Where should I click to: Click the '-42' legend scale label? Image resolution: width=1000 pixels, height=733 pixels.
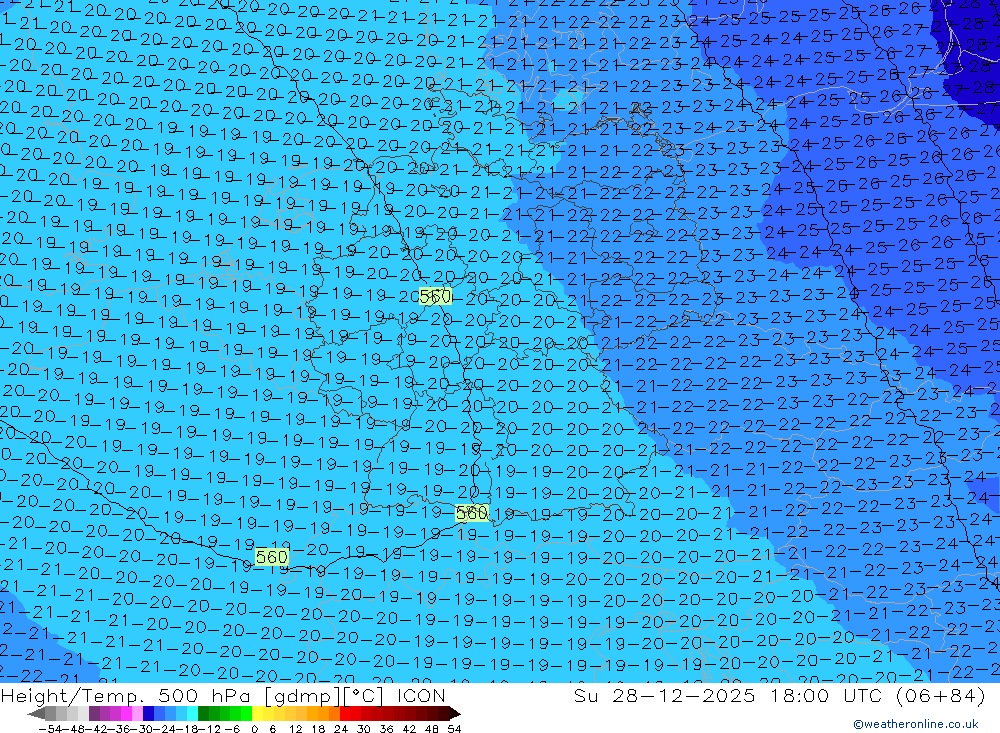[96, 729]
